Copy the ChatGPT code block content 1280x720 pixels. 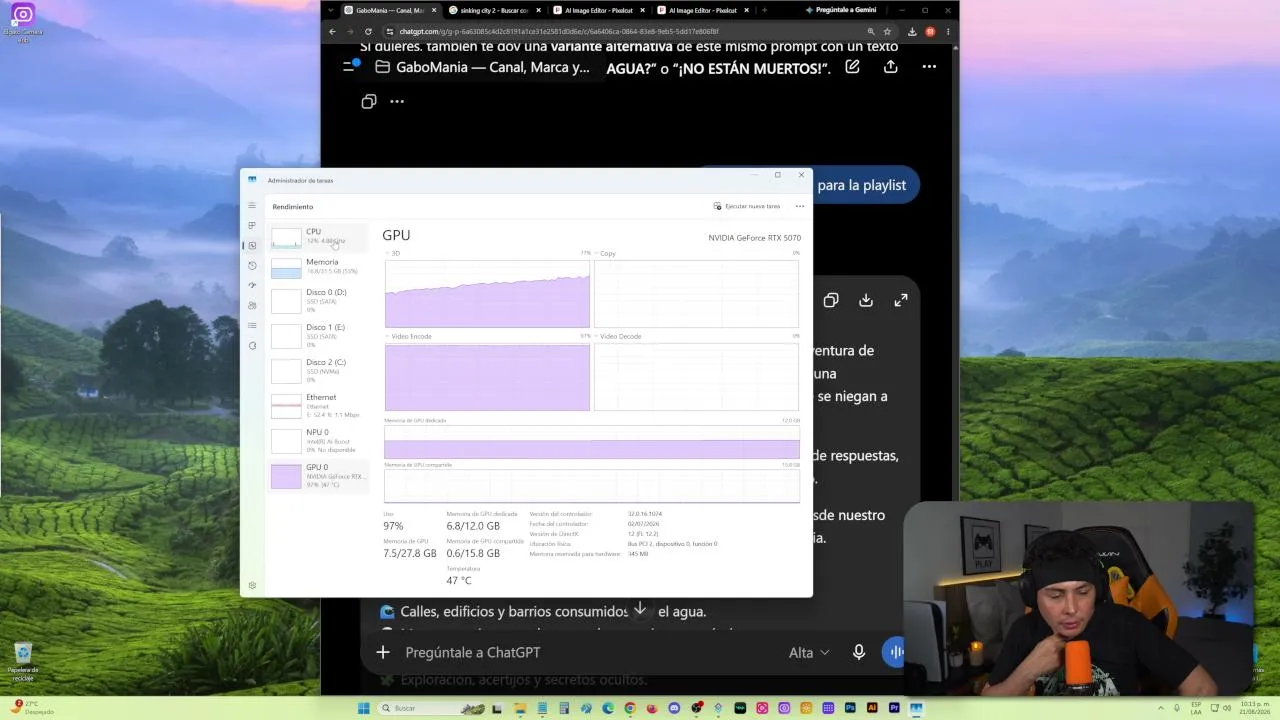click(831, 300)
